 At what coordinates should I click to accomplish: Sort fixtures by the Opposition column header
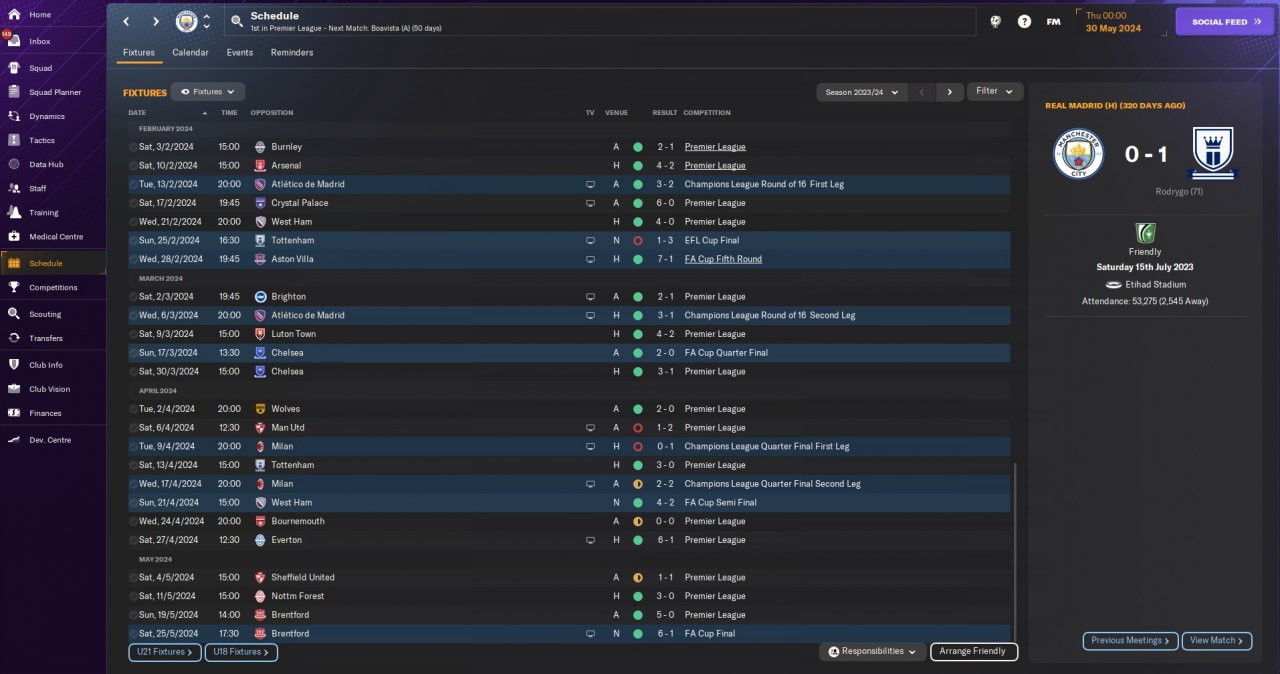tap(272, 113)
